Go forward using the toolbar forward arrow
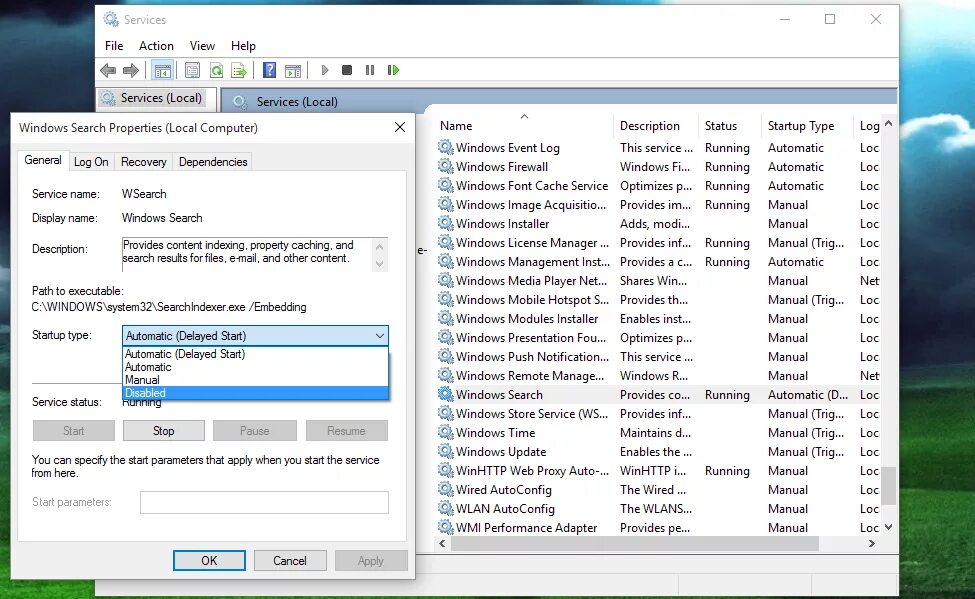Viewport: 975px width, 599px height. (x=131, y=70)
